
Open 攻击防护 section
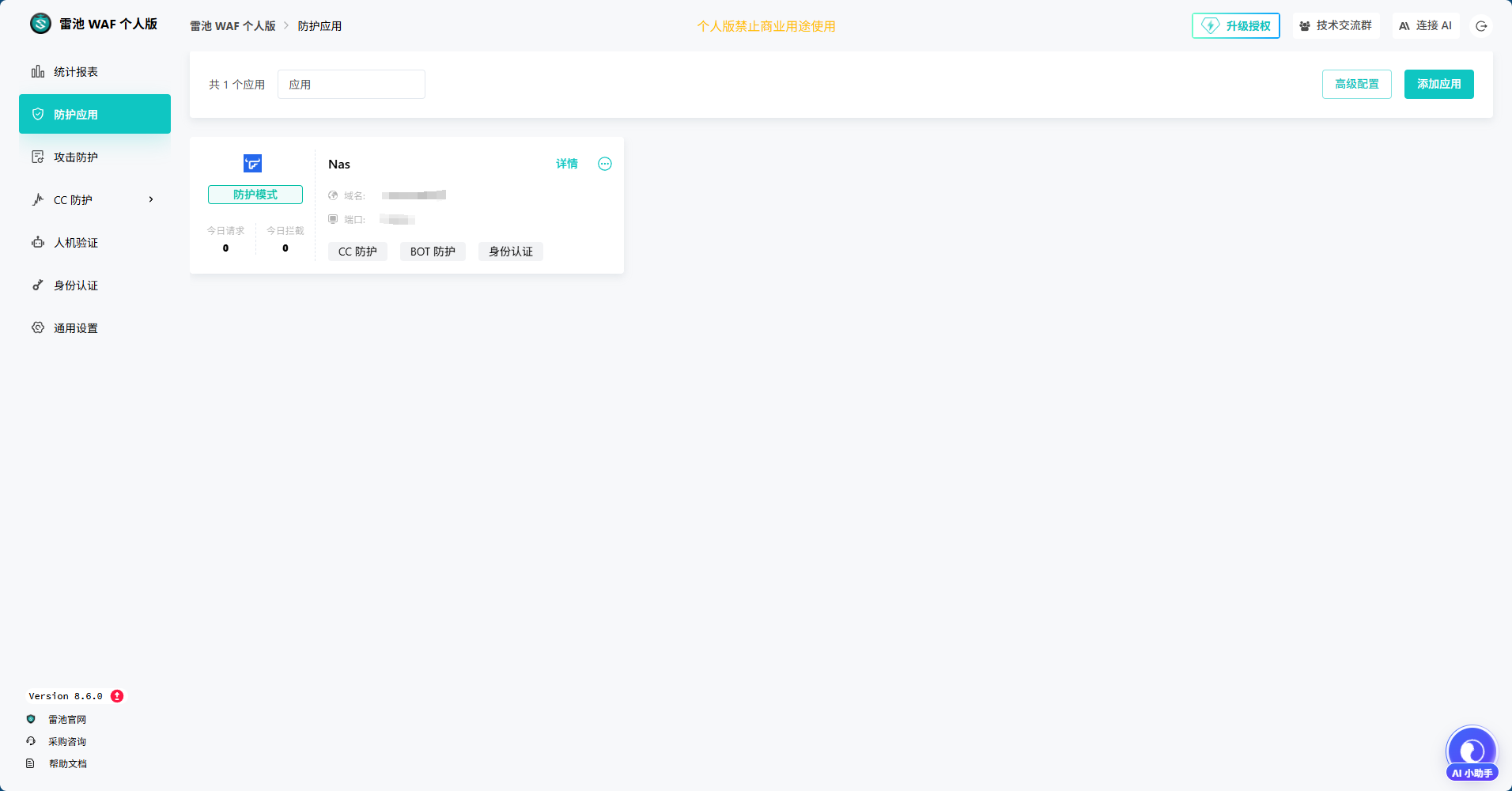(x=95, y=157)
